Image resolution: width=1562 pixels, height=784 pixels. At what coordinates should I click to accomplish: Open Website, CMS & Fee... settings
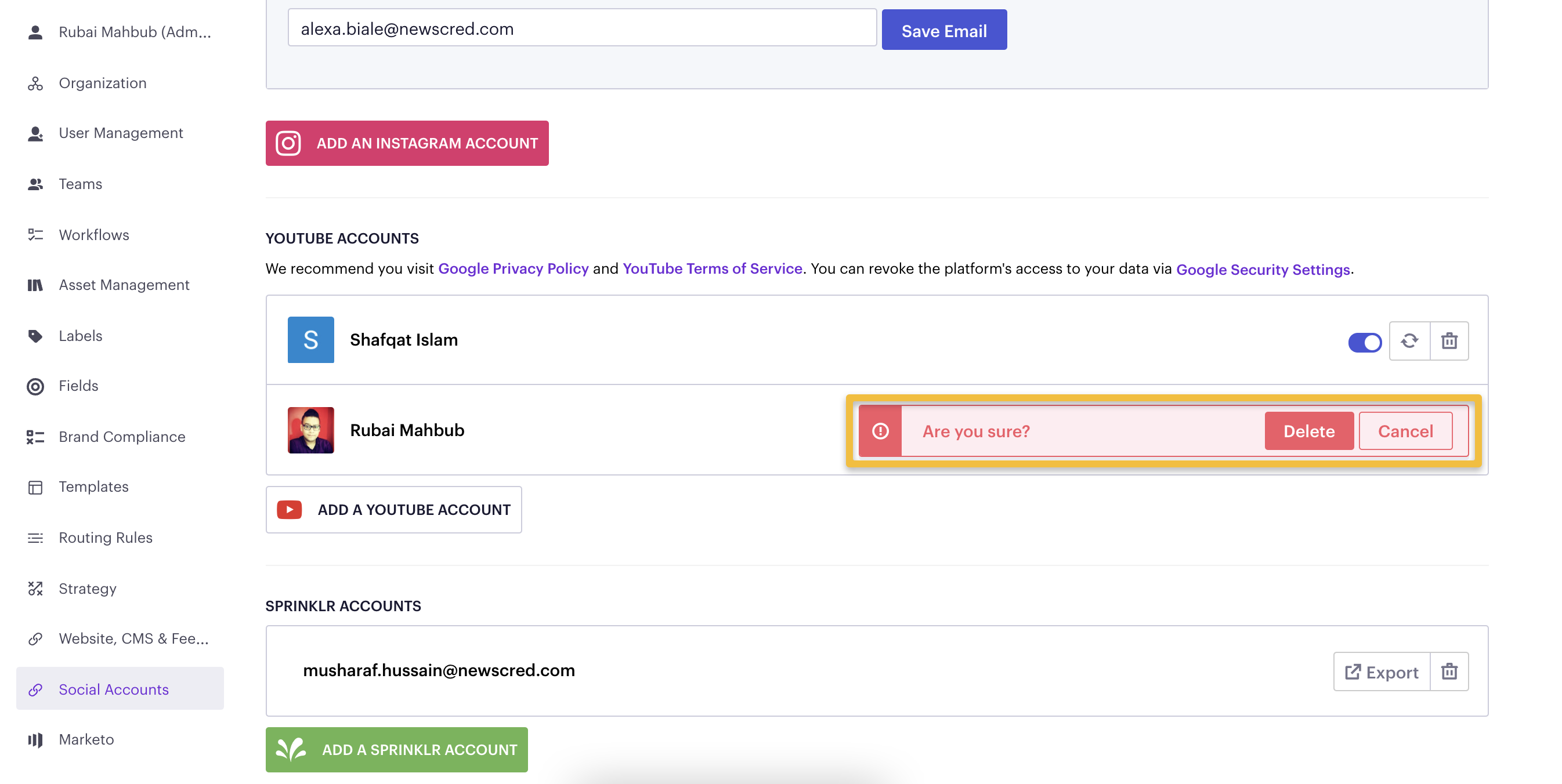click(120, 638)
